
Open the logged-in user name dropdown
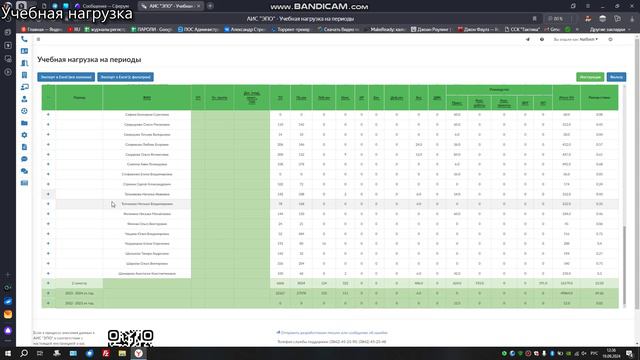point(588,40)
